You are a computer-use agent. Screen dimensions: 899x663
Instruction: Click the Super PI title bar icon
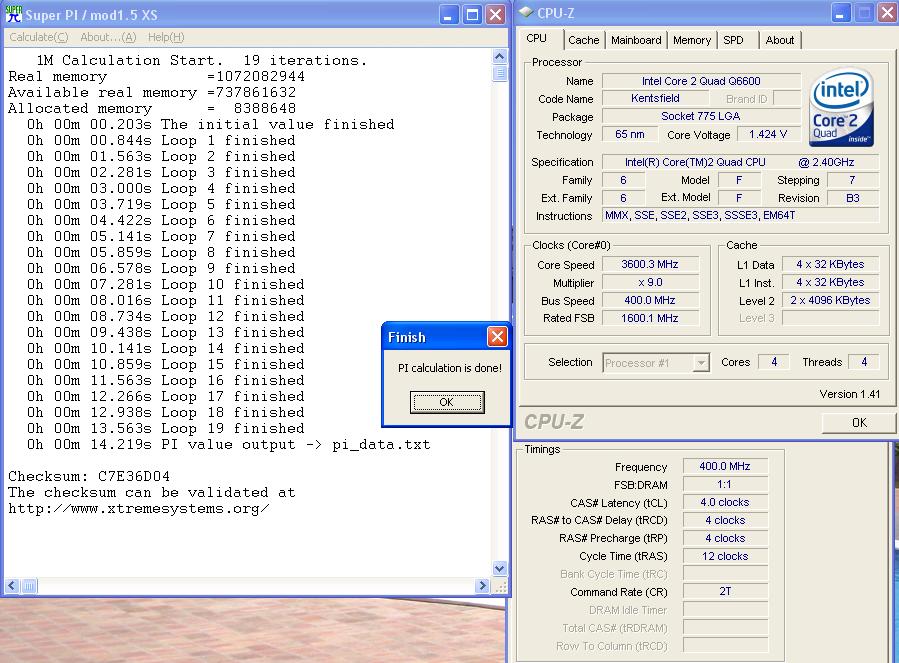[13, 14]
